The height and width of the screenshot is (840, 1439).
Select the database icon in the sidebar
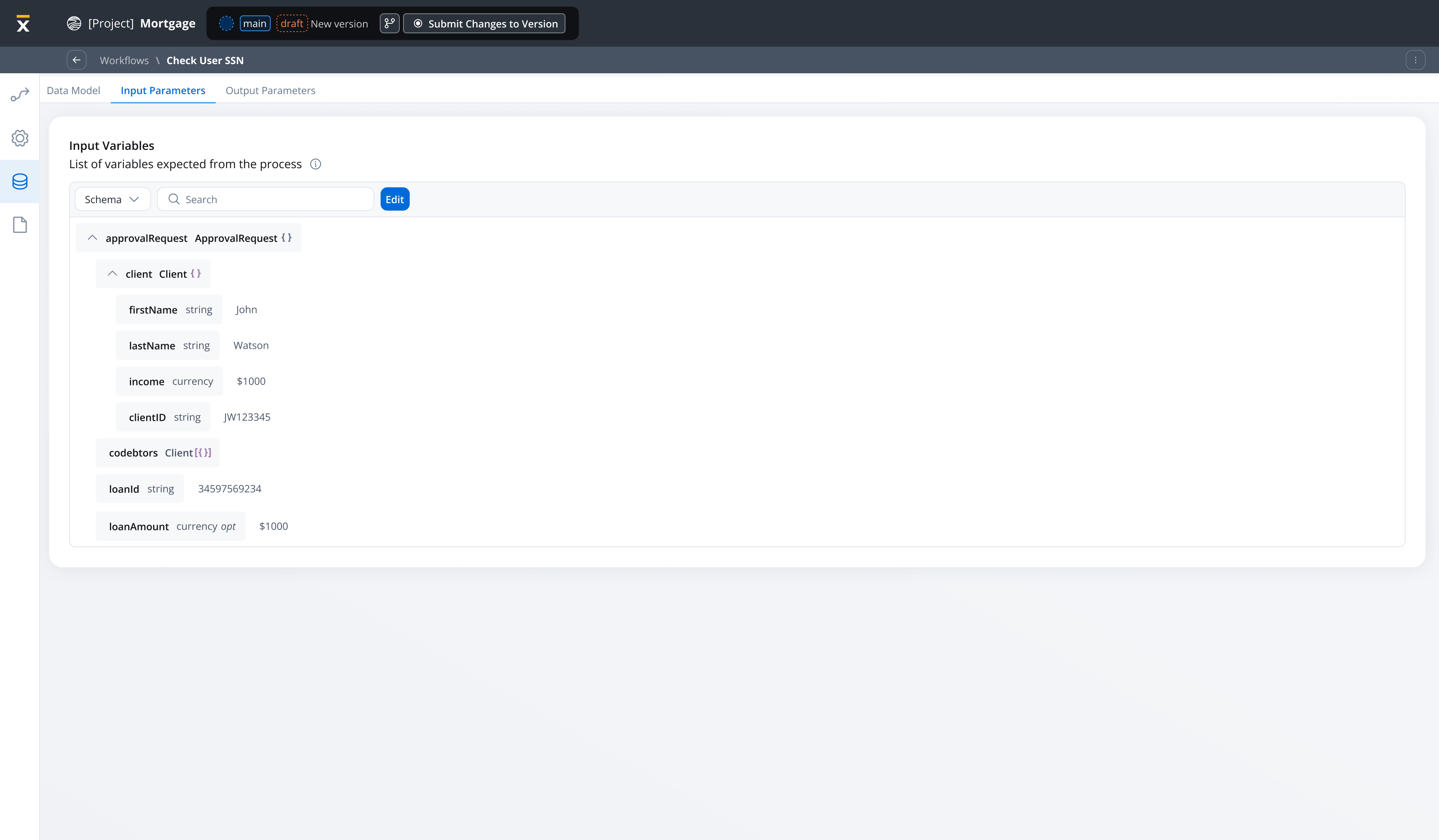20,181
